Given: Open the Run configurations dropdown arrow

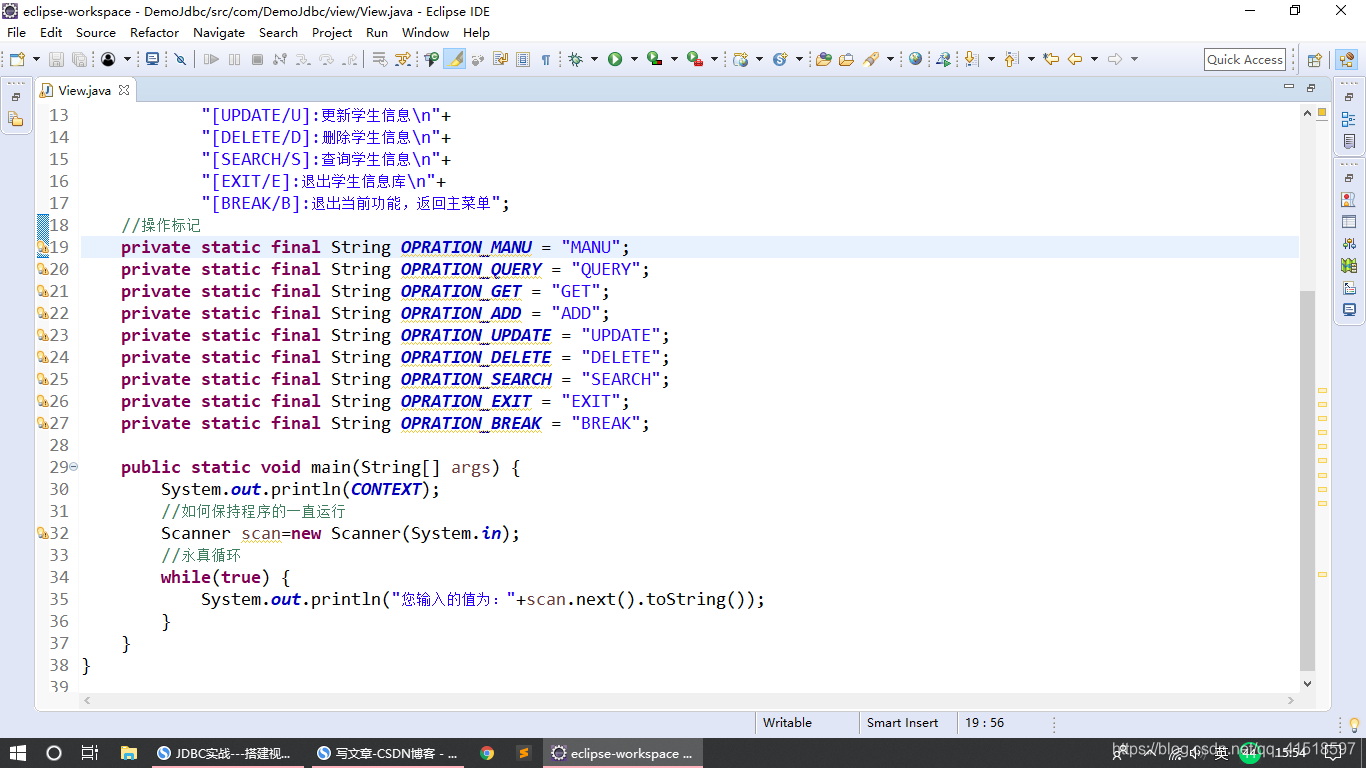Looking at the screenshot, I should (x=634, y=60).
